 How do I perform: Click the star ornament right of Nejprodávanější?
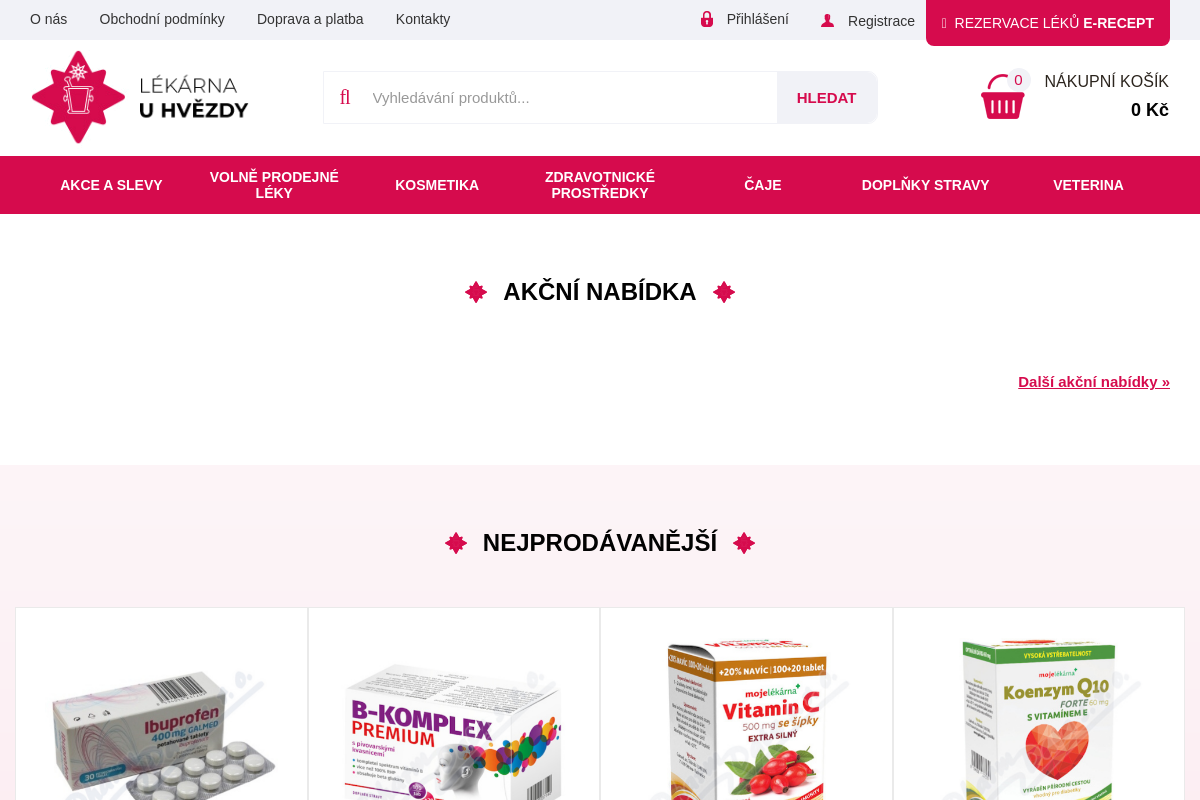[744, 543]
